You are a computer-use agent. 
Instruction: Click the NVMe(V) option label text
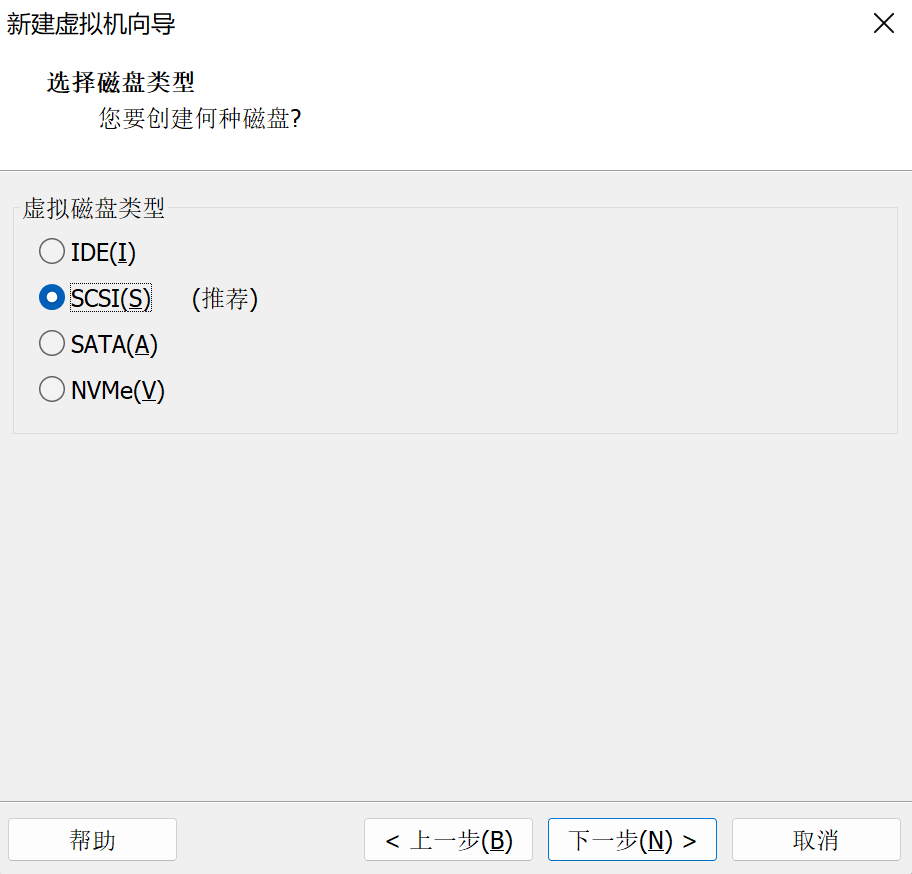[x=117, y=391]
